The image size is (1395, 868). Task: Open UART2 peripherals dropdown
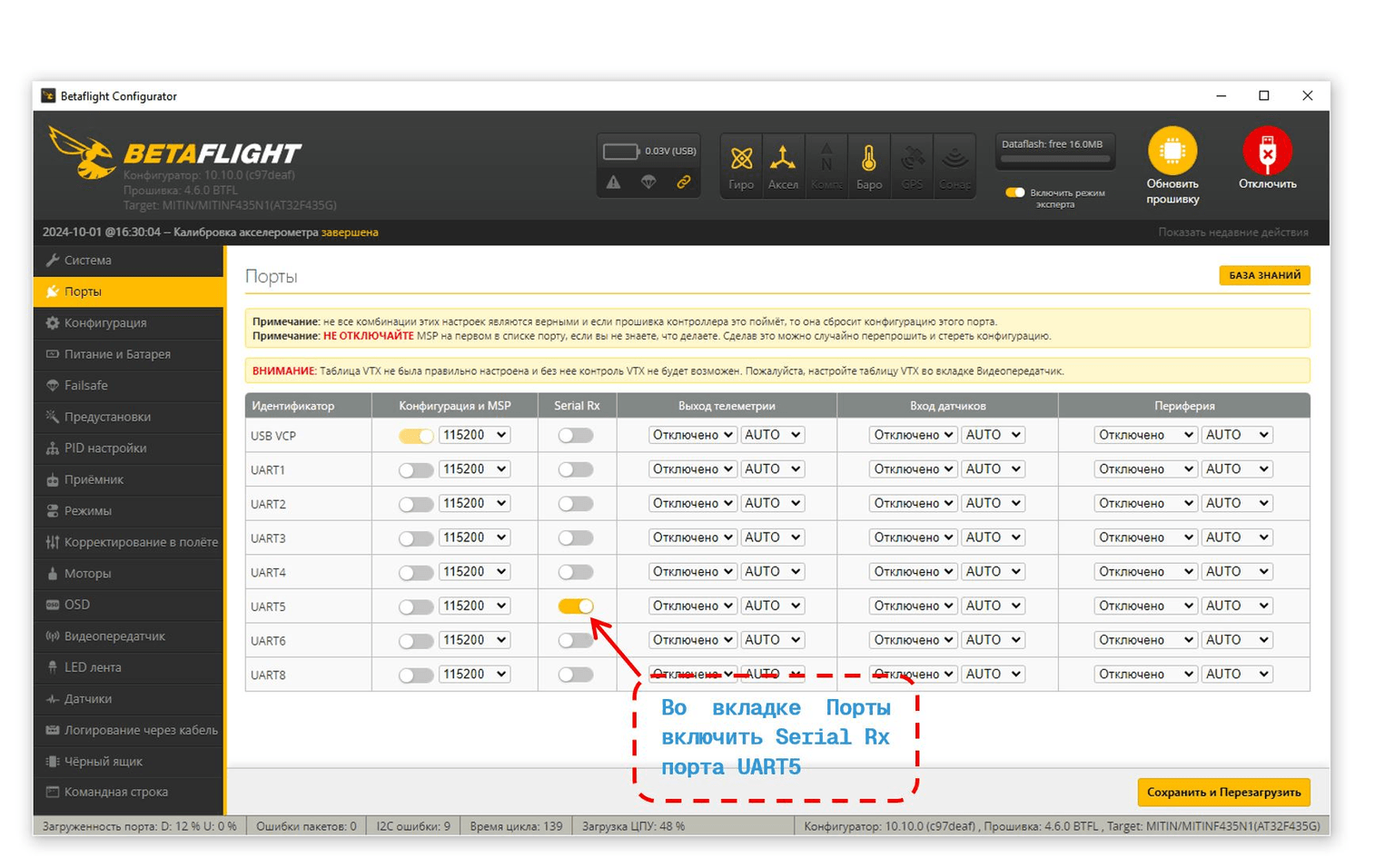click(1145, 503)
